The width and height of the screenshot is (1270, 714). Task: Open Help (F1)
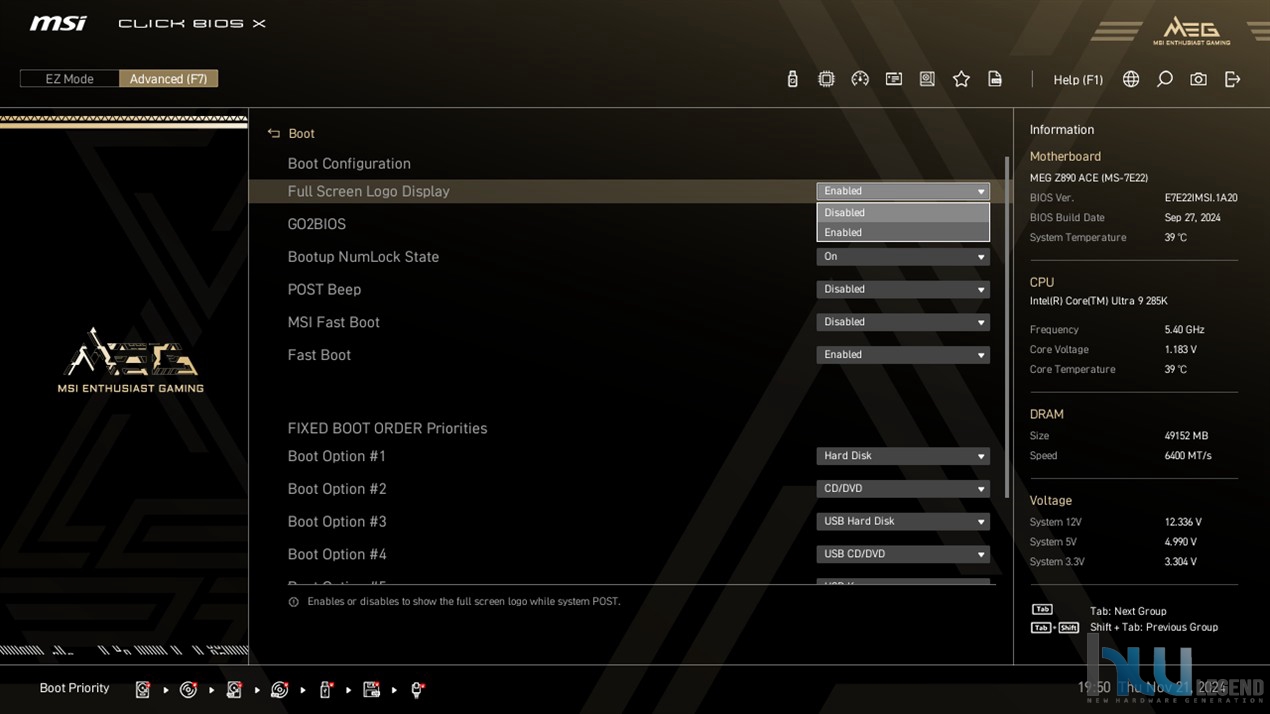pos(1078,80)
